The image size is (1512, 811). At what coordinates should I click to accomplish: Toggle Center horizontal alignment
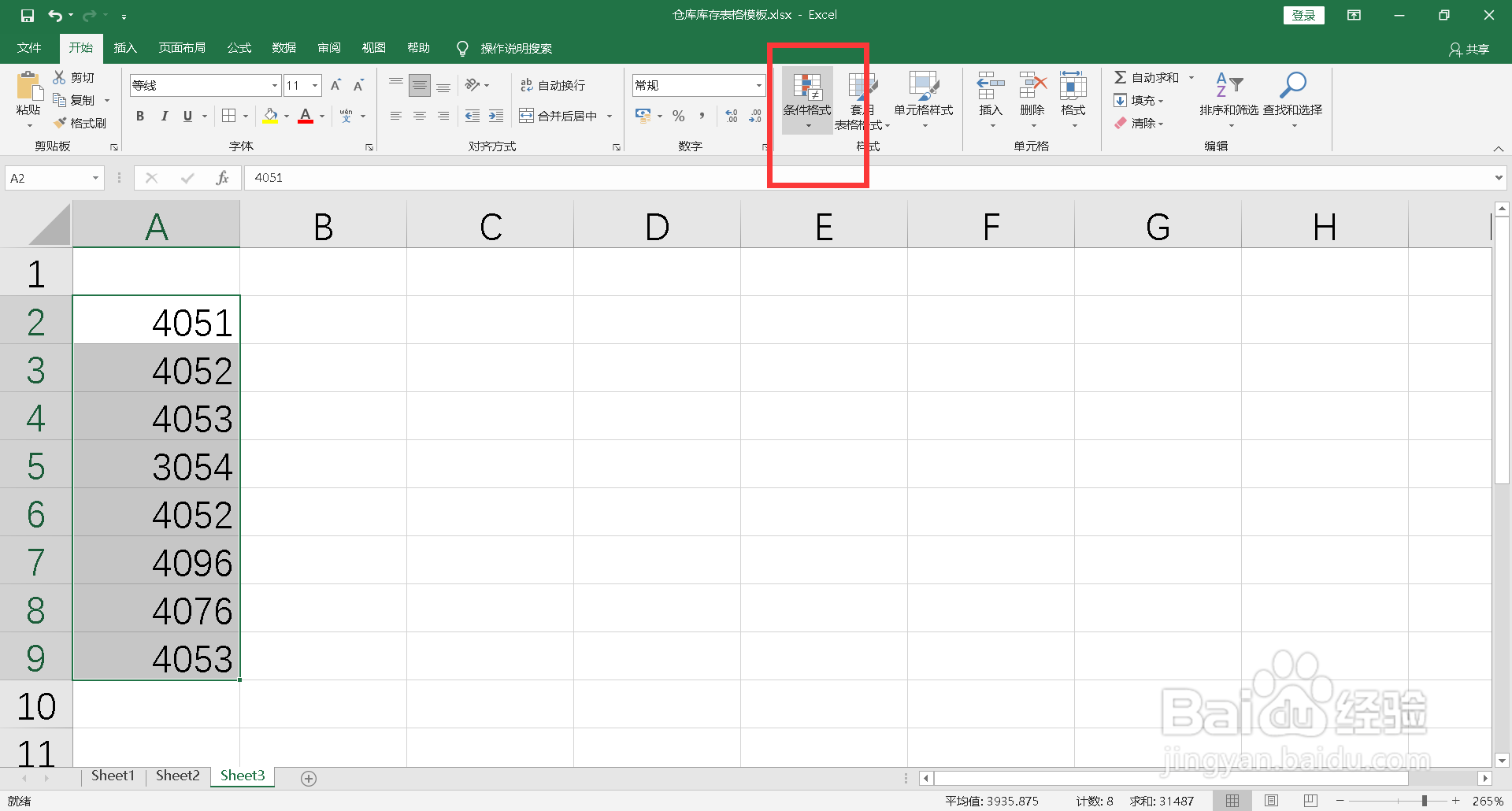coord(420,116)
